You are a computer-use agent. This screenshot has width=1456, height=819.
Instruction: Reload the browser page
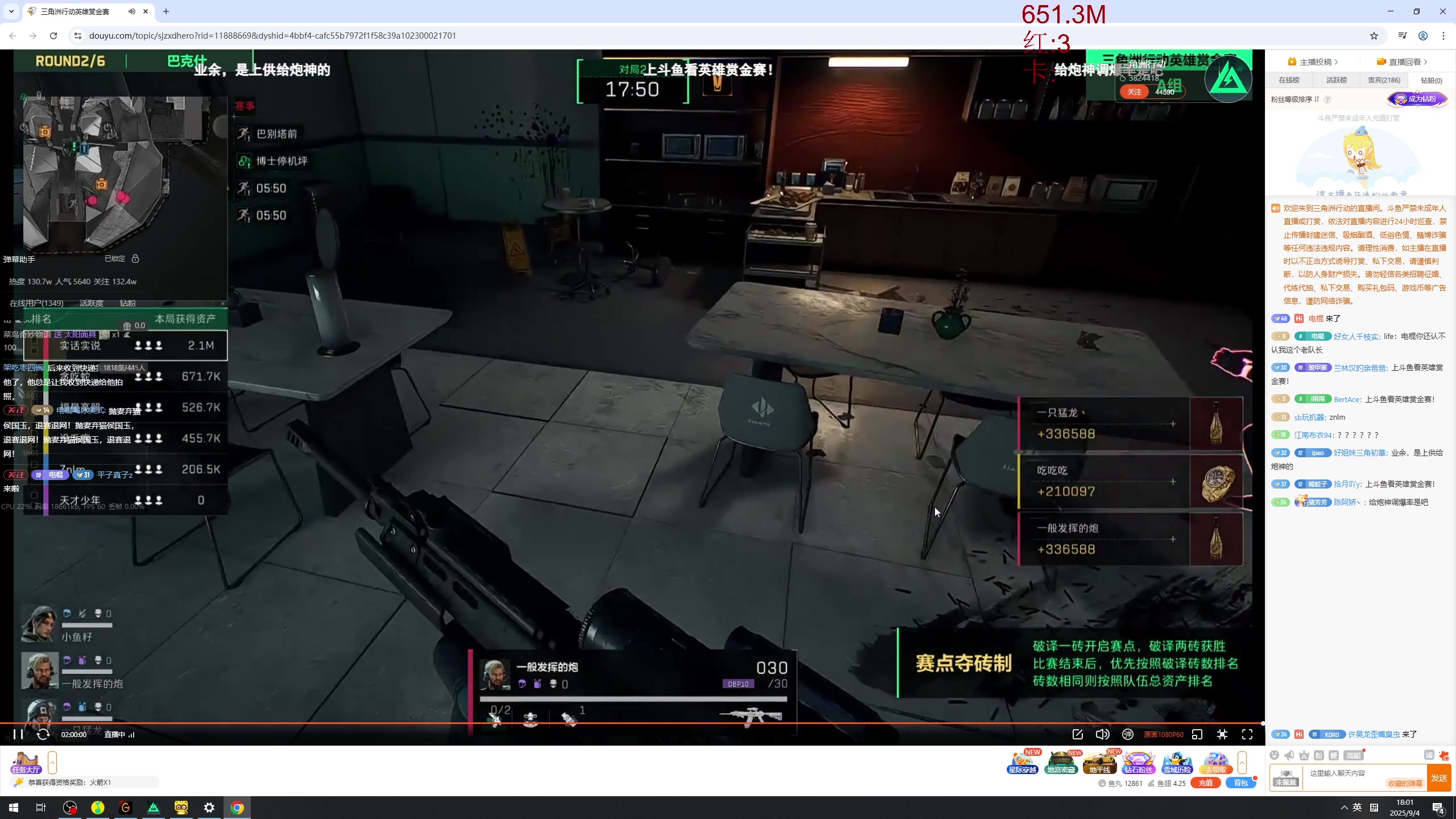pos(53,35)
